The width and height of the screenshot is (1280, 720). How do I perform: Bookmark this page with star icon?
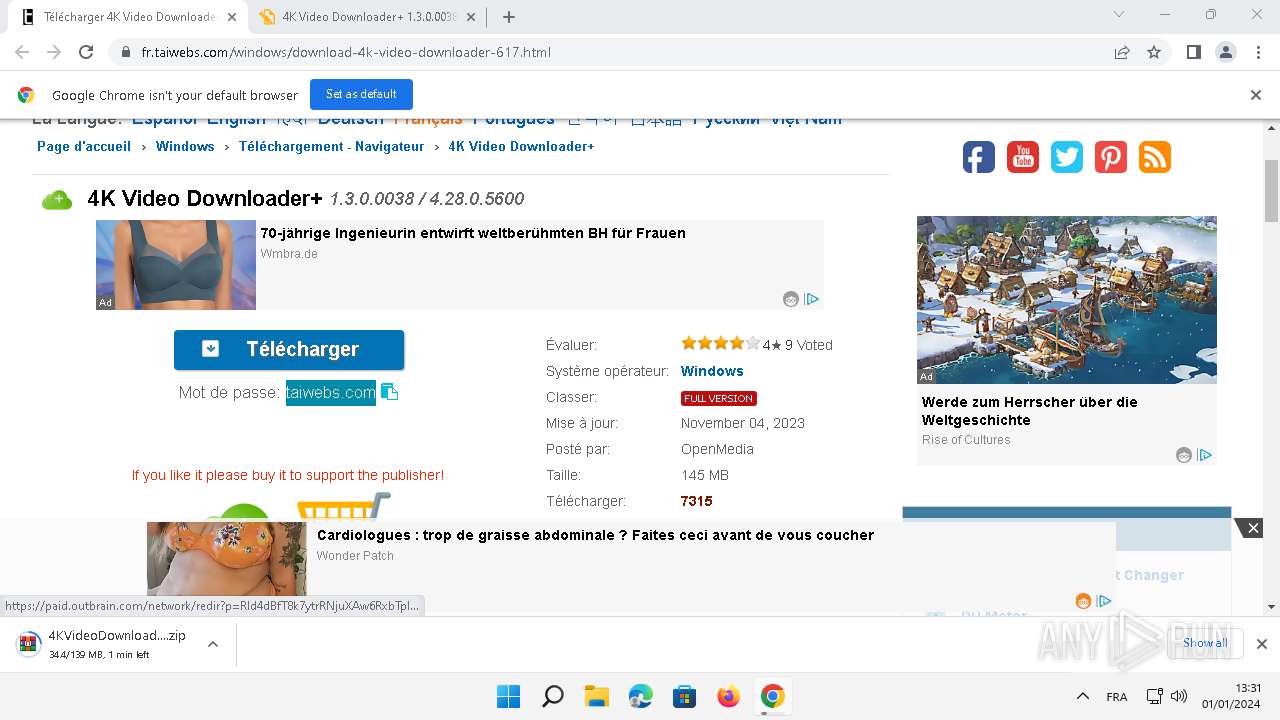click(x=1154, y=52)
